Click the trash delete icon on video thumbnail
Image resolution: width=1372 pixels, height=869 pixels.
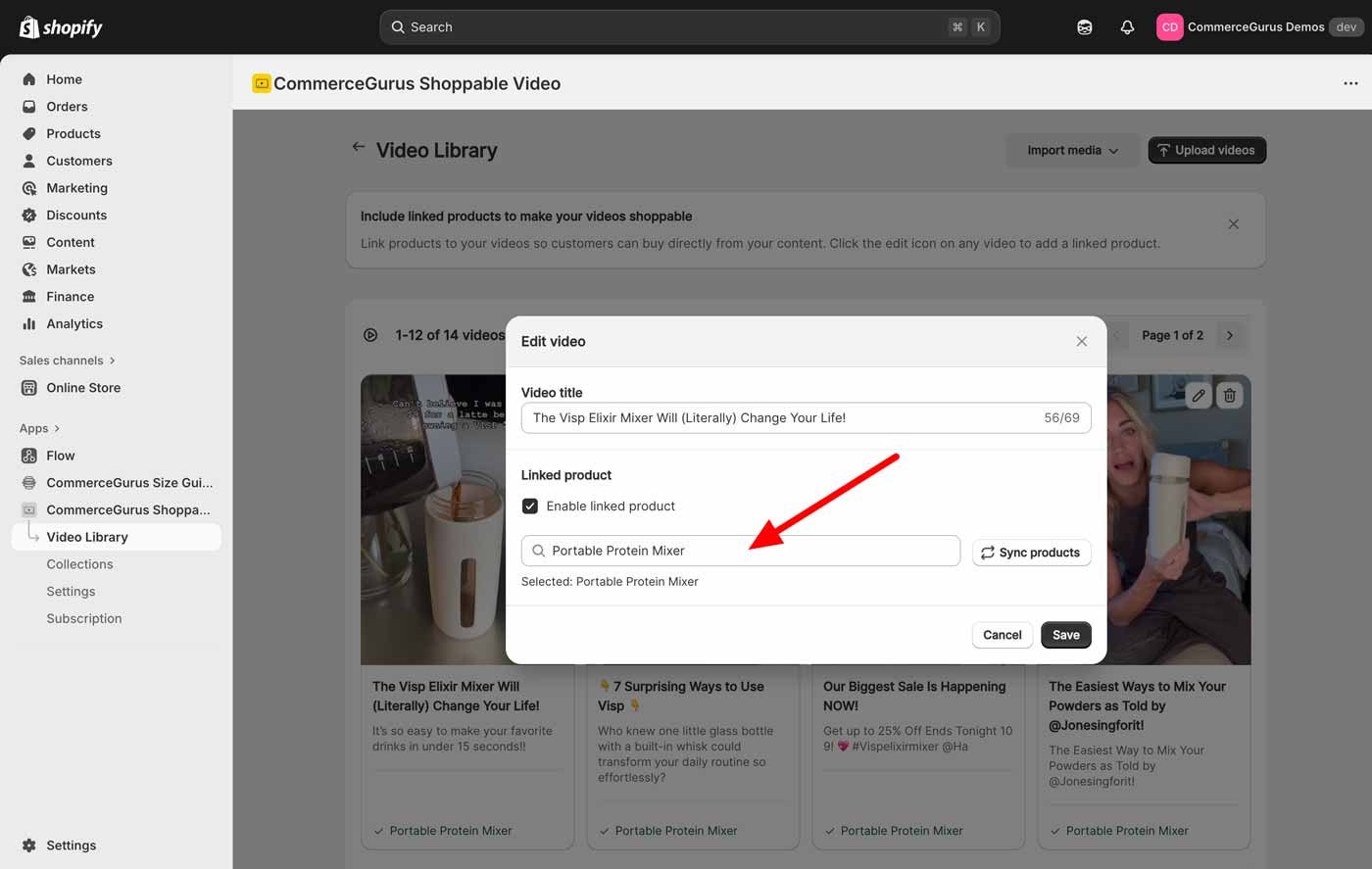1230,396
